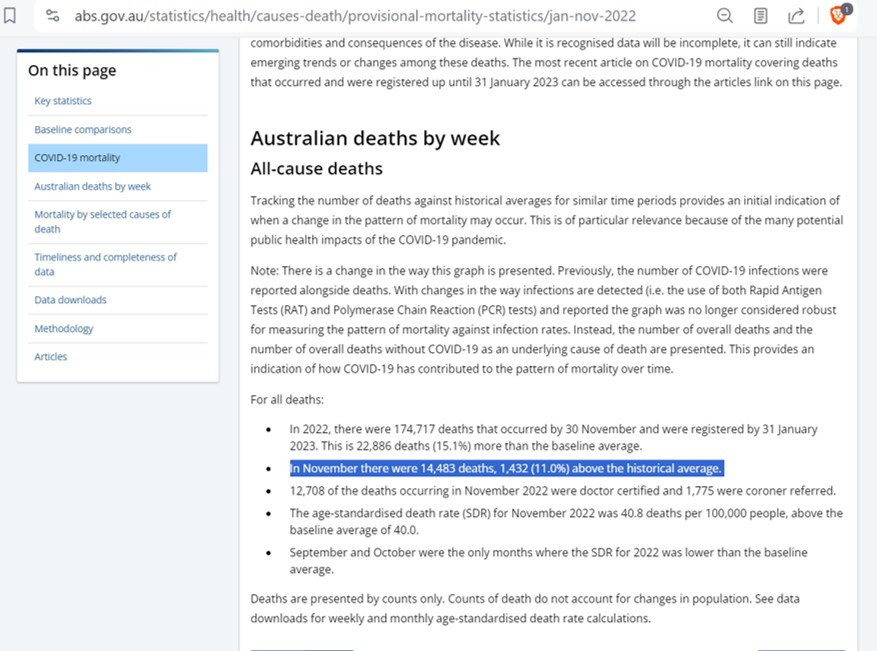Screen dimensions: 877x651
Task: Click the abs.gov.au URL in address bar
Action: (x=355, y=16)
